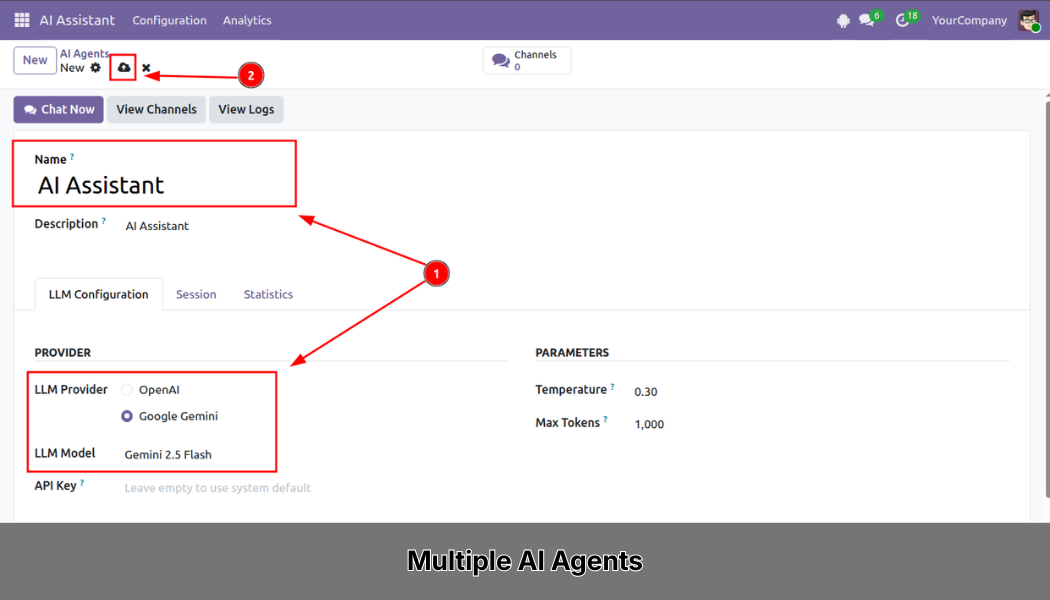Click View Channels button
The width and height of the screenshot is (1050, 600).
pos(156,109)
